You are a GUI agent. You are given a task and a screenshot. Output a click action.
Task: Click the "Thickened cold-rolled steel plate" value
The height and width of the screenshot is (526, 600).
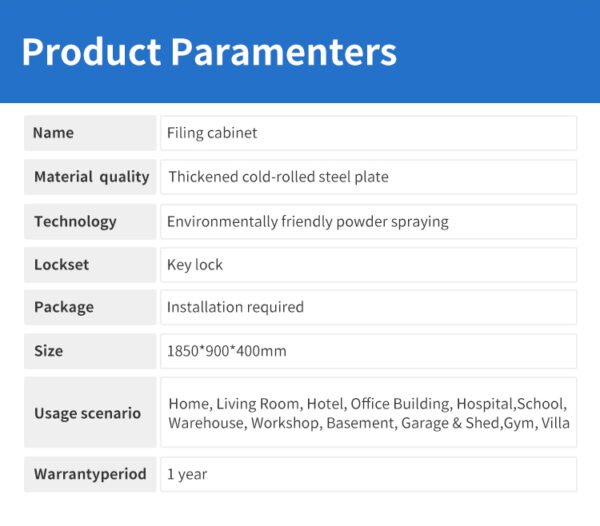coord(278,177)
